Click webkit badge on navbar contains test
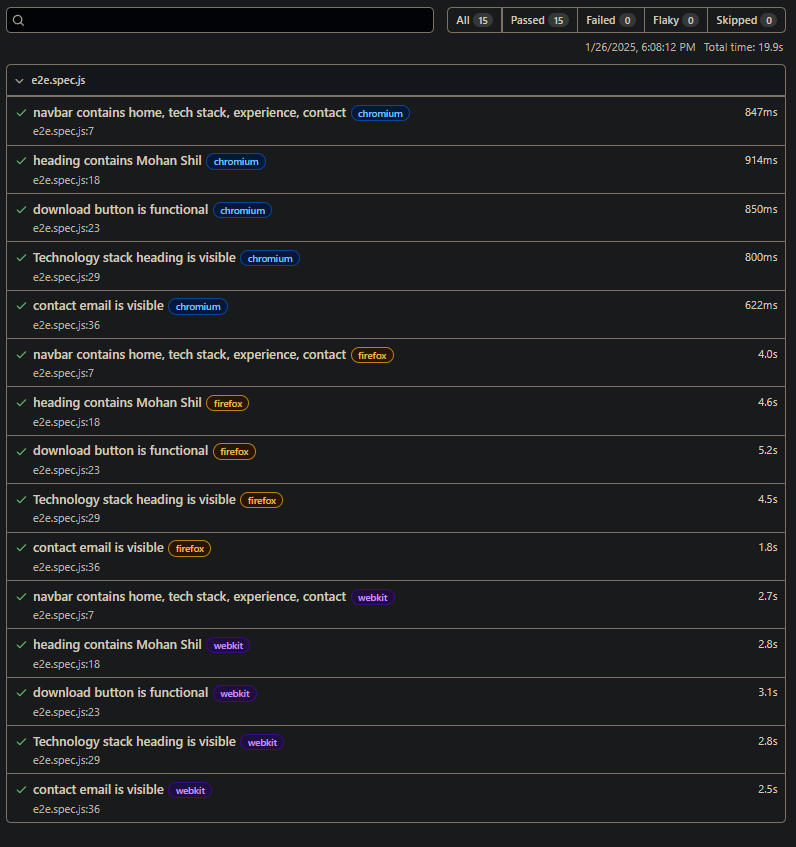 373,597
